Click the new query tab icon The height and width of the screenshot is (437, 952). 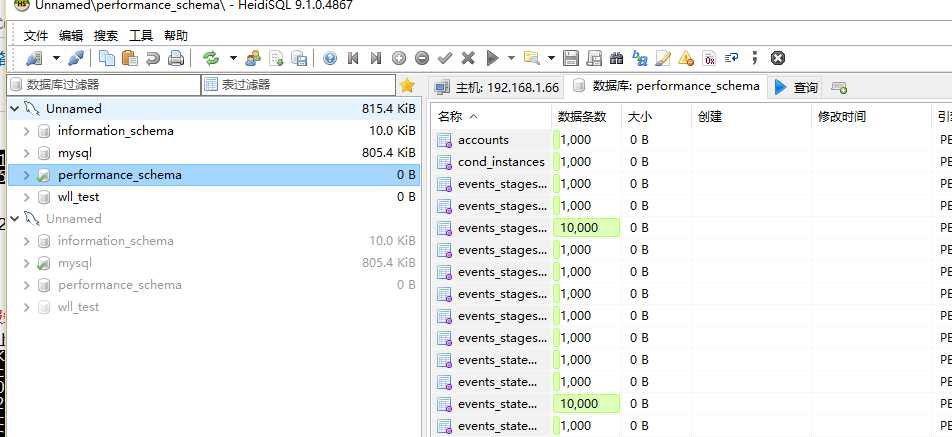[x=839, y=88]
